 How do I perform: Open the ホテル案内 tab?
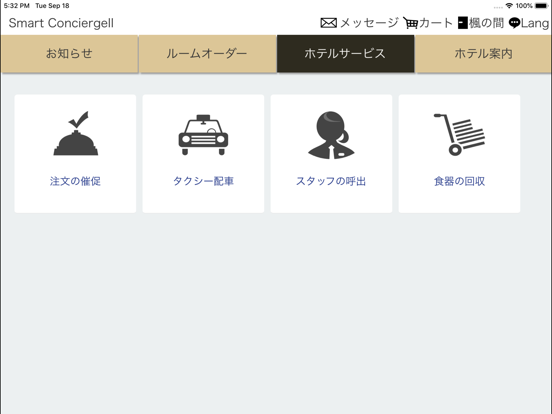coord(483,54)
